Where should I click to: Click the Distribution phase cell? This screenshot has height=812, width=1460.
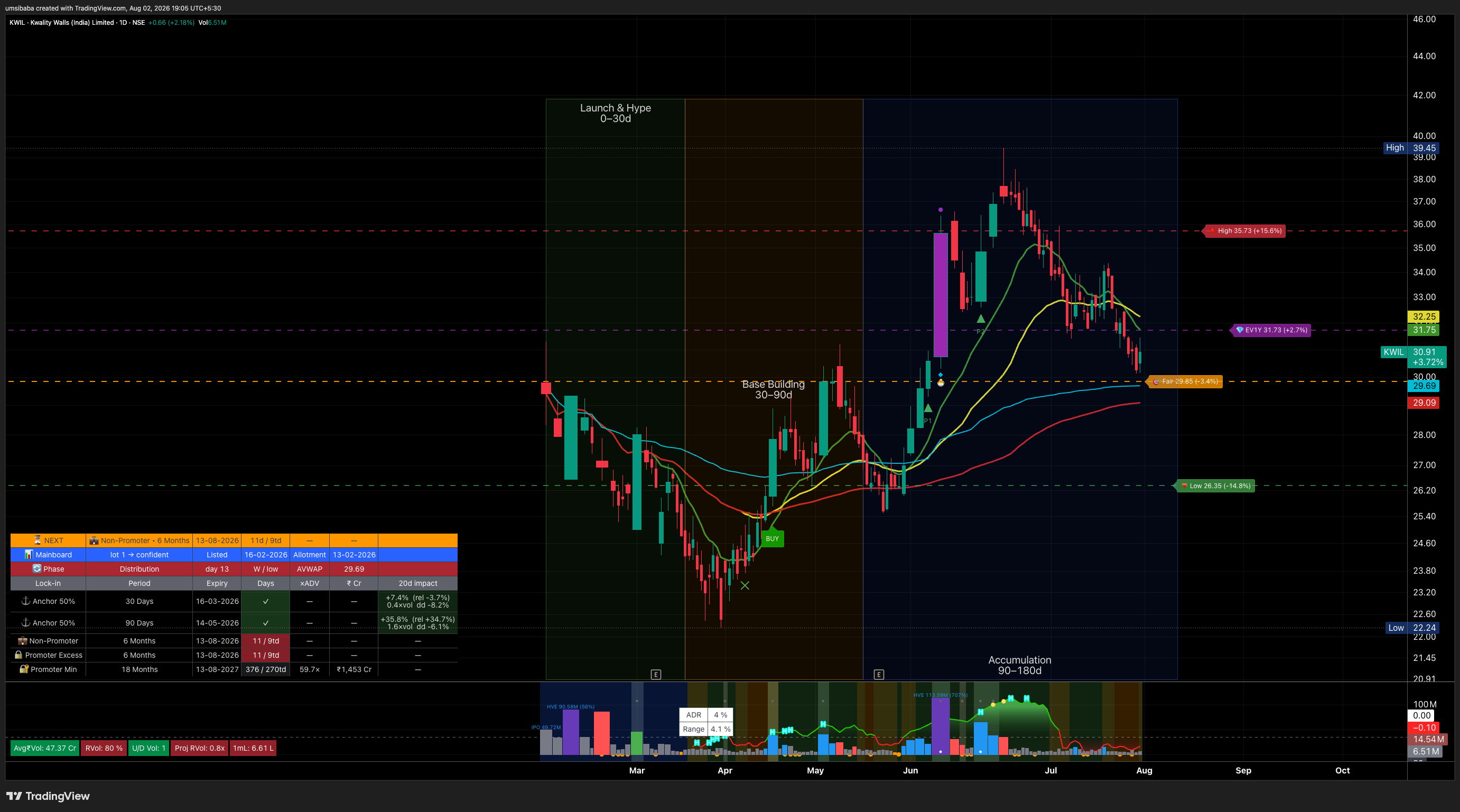pyautogui.click(x=140, y=568)
